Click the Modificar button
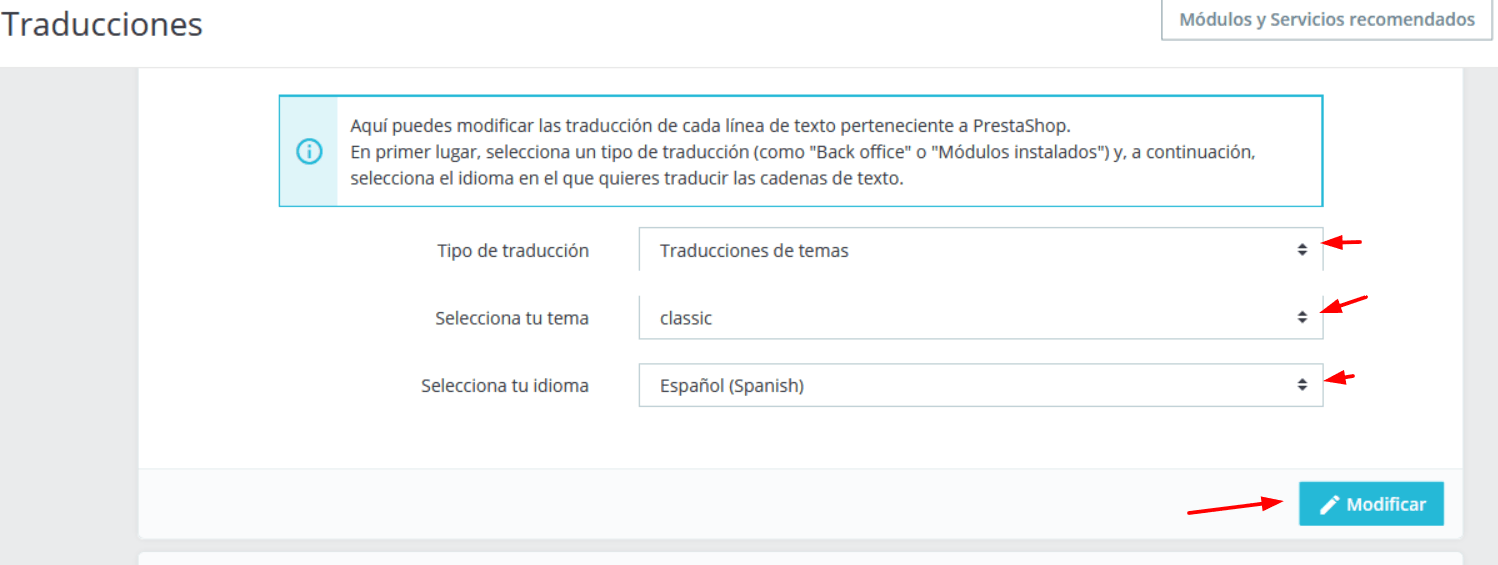Image resolution: width=1498 pixels, height=565 pixels. click(x=1371, y=504)
